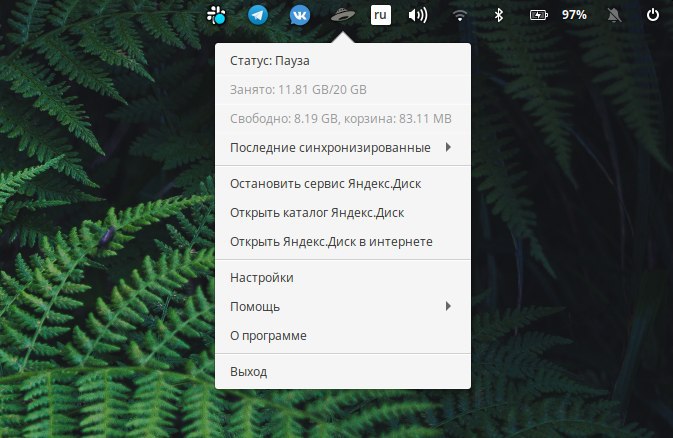
Task: Expand arrow beside Помощь
Action: click(448, 306)
